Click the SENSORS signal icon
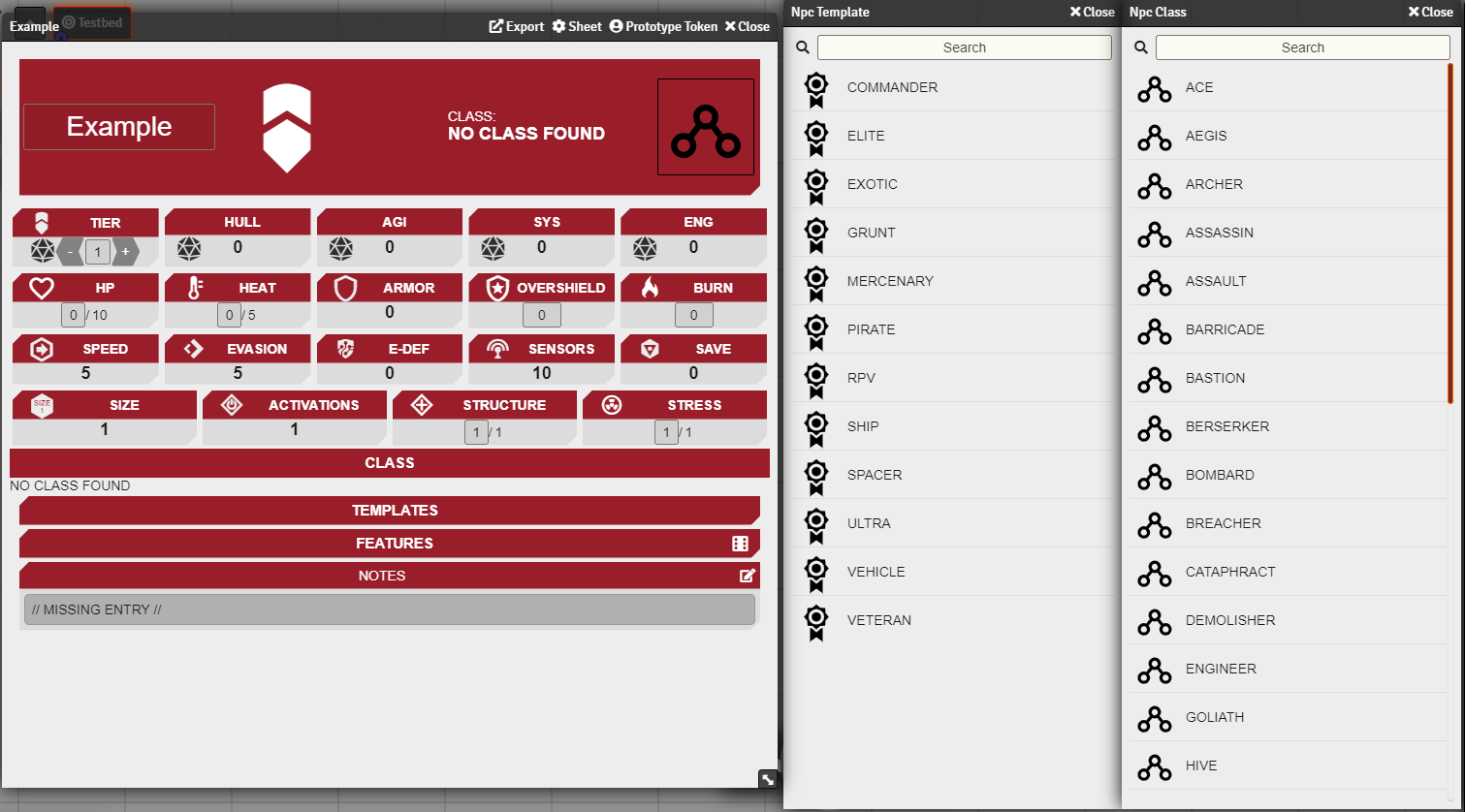 497,349
